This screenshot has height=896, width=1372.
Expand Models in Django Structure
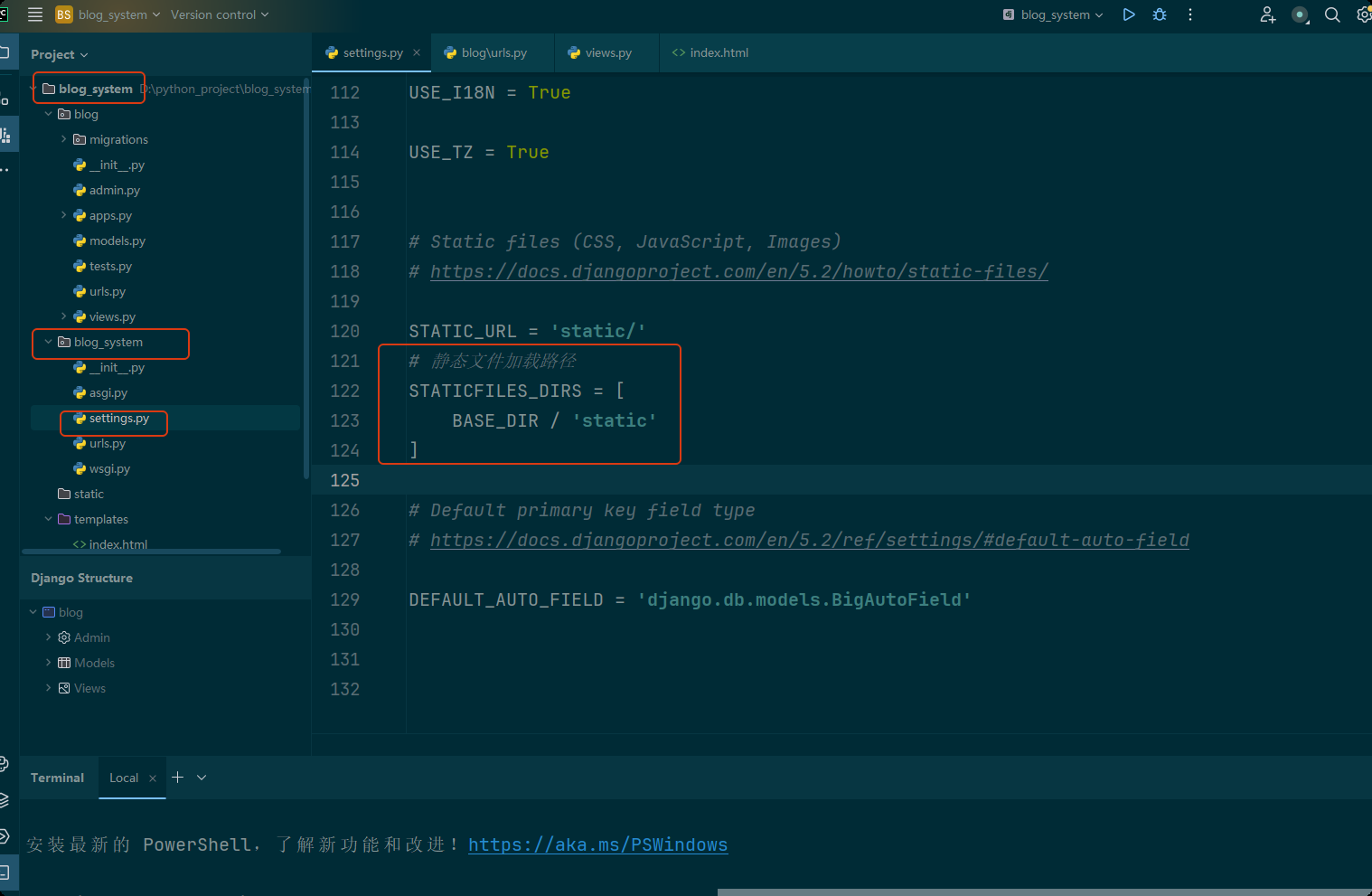click(x=49, y=663)
